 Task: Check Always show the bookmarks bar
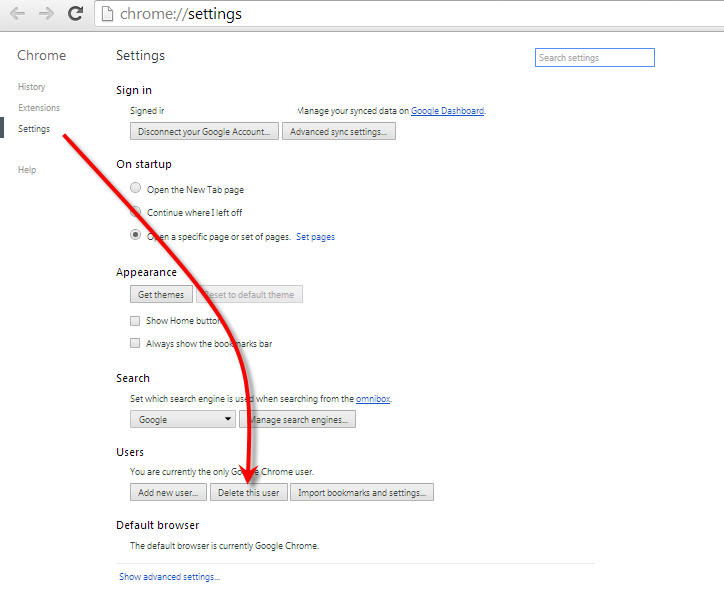[x=135, y=343]
